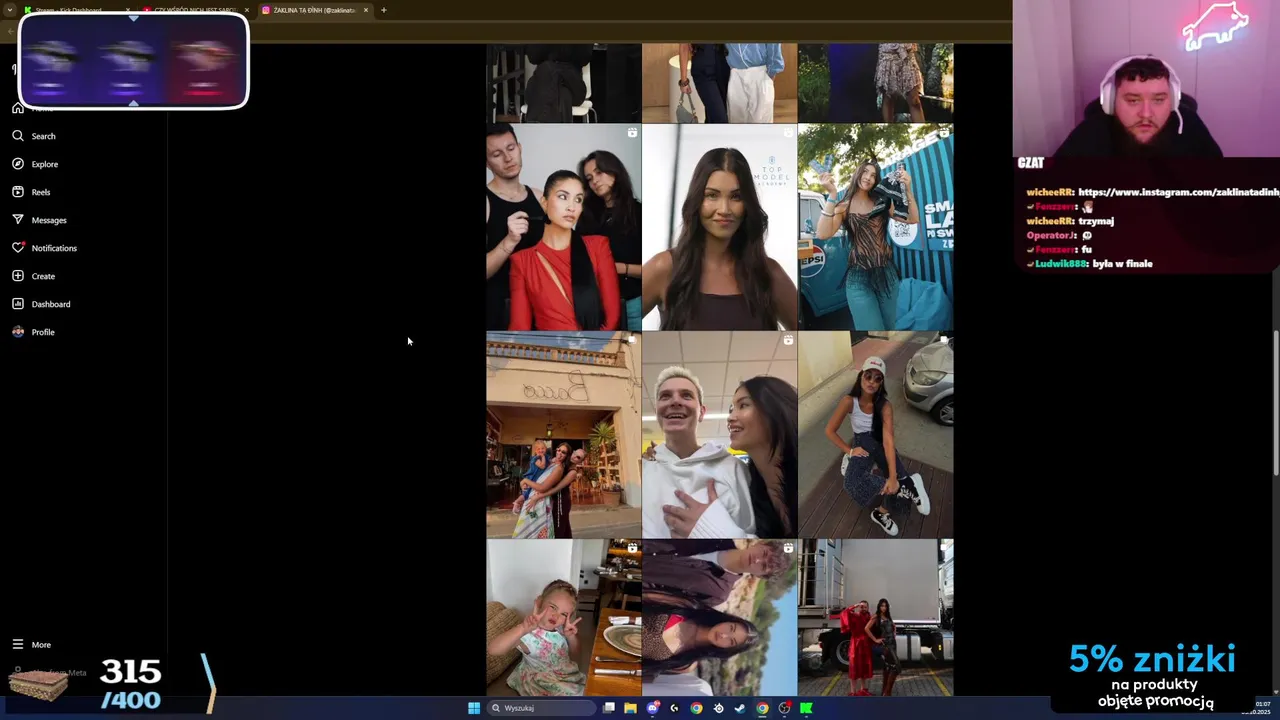Open post with woman by Pepsi truck

tap(875, 227)
